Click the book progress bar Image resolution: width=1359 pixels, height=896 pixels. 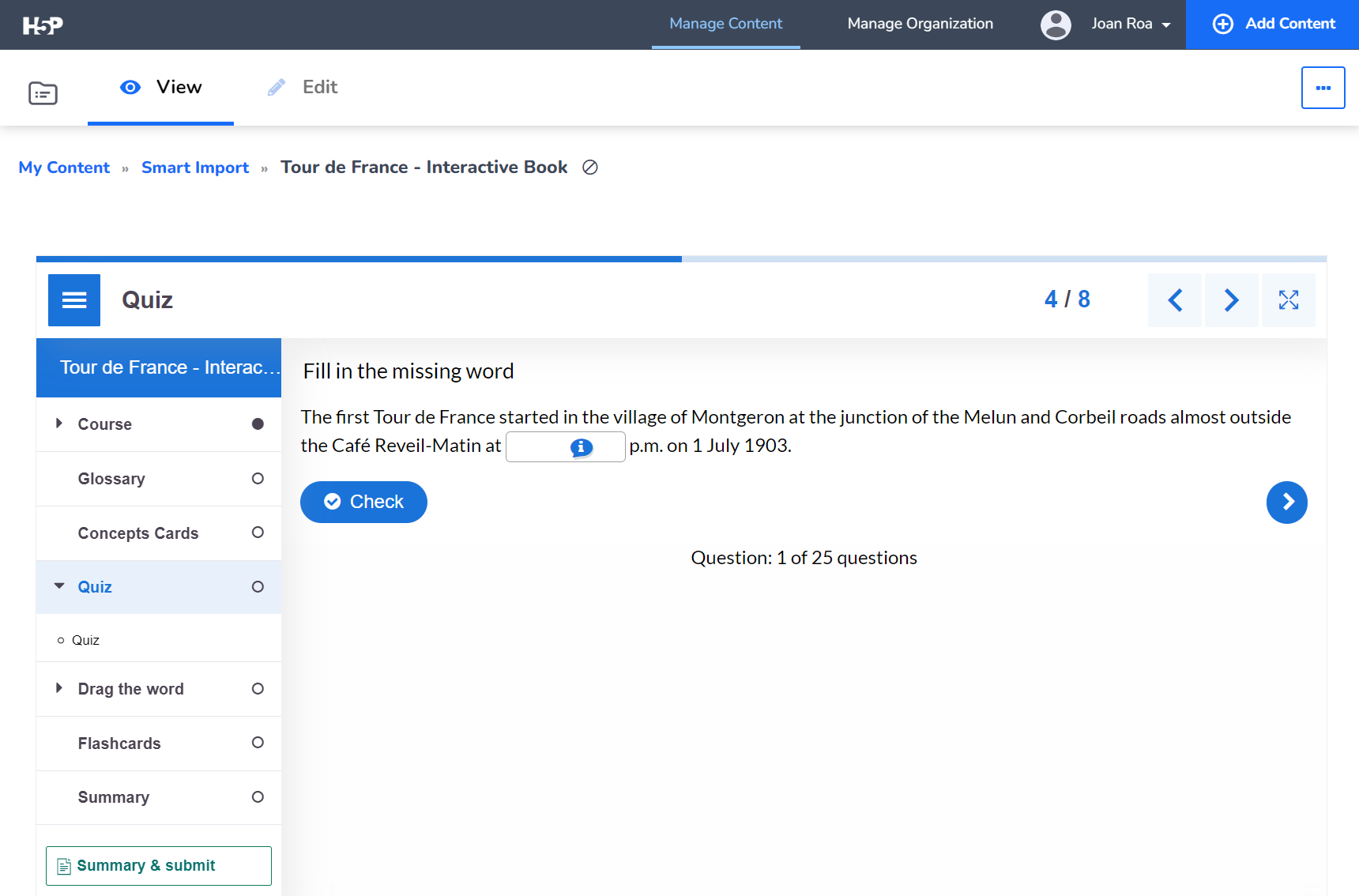[x=681, y=259]
